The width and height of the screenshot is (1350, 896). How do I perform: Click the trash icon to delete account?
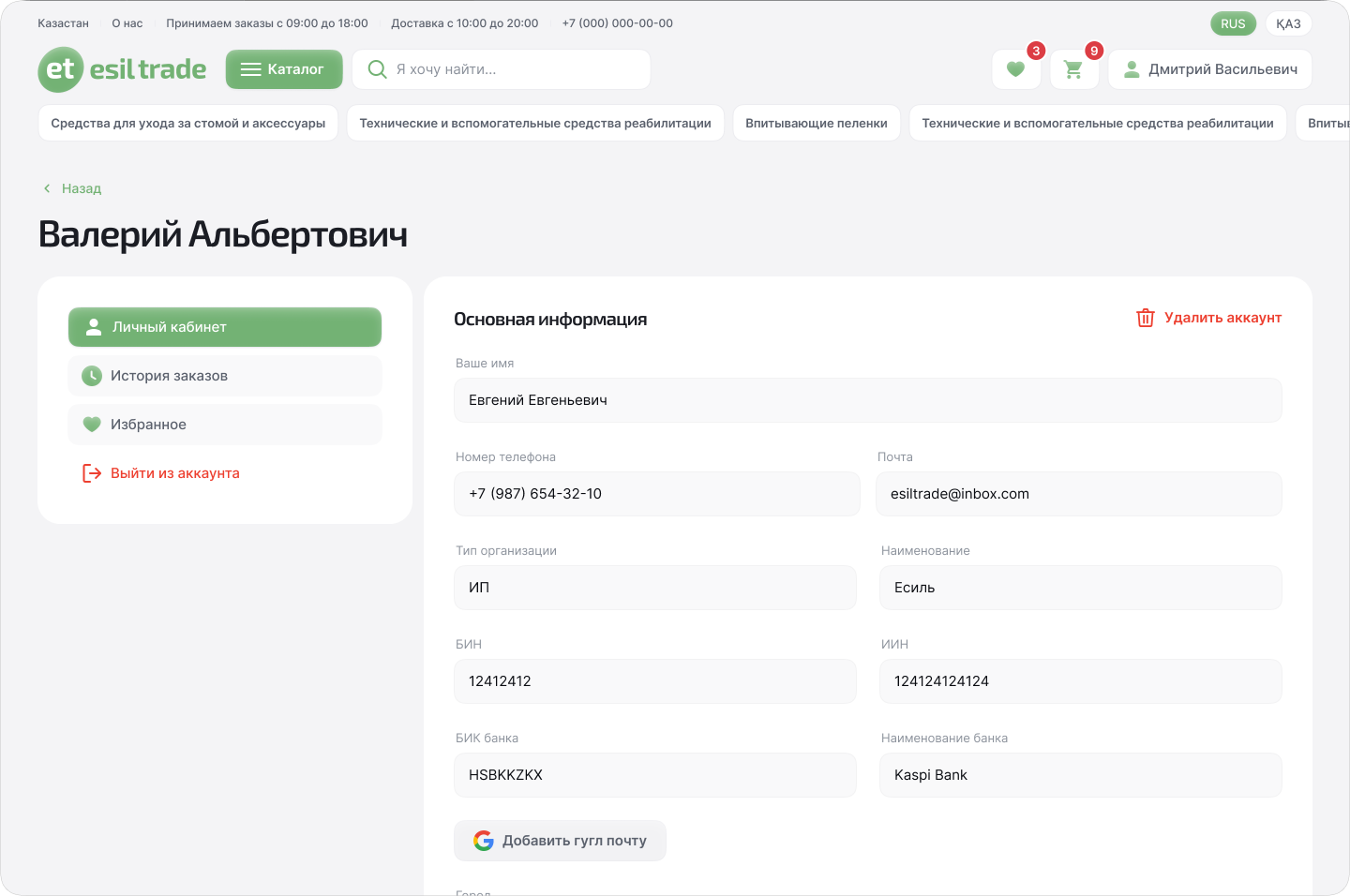[x=1145, y=318]
